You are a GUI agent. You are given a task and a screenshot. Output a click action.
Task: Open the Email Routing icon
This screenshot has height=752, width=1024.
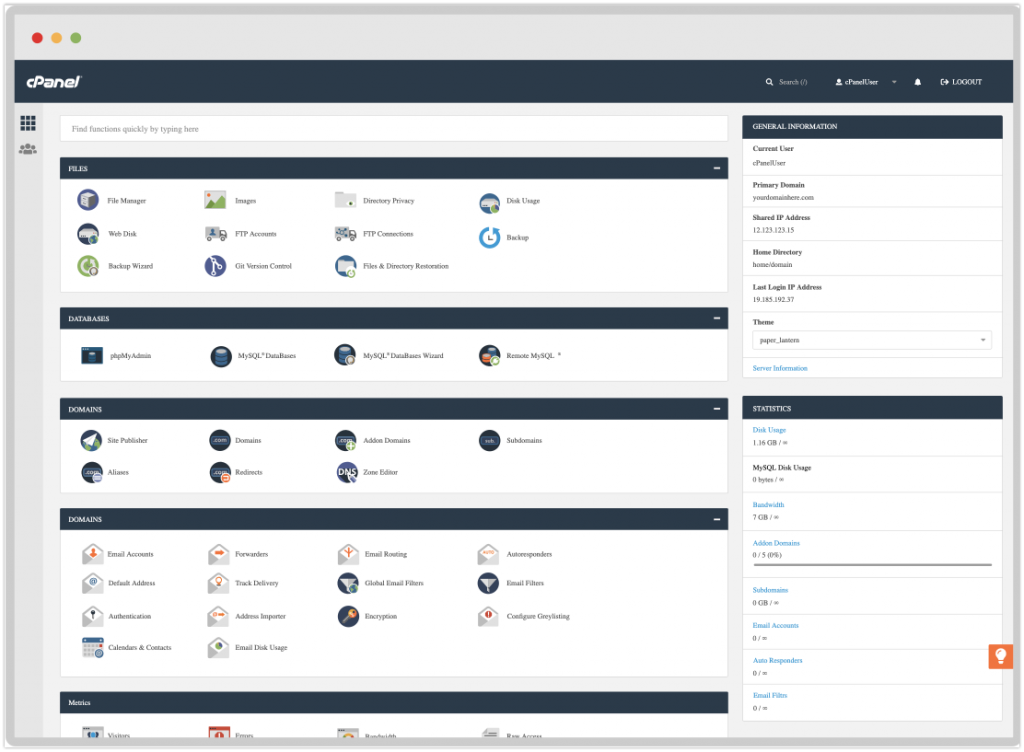(x=348, y=554)
